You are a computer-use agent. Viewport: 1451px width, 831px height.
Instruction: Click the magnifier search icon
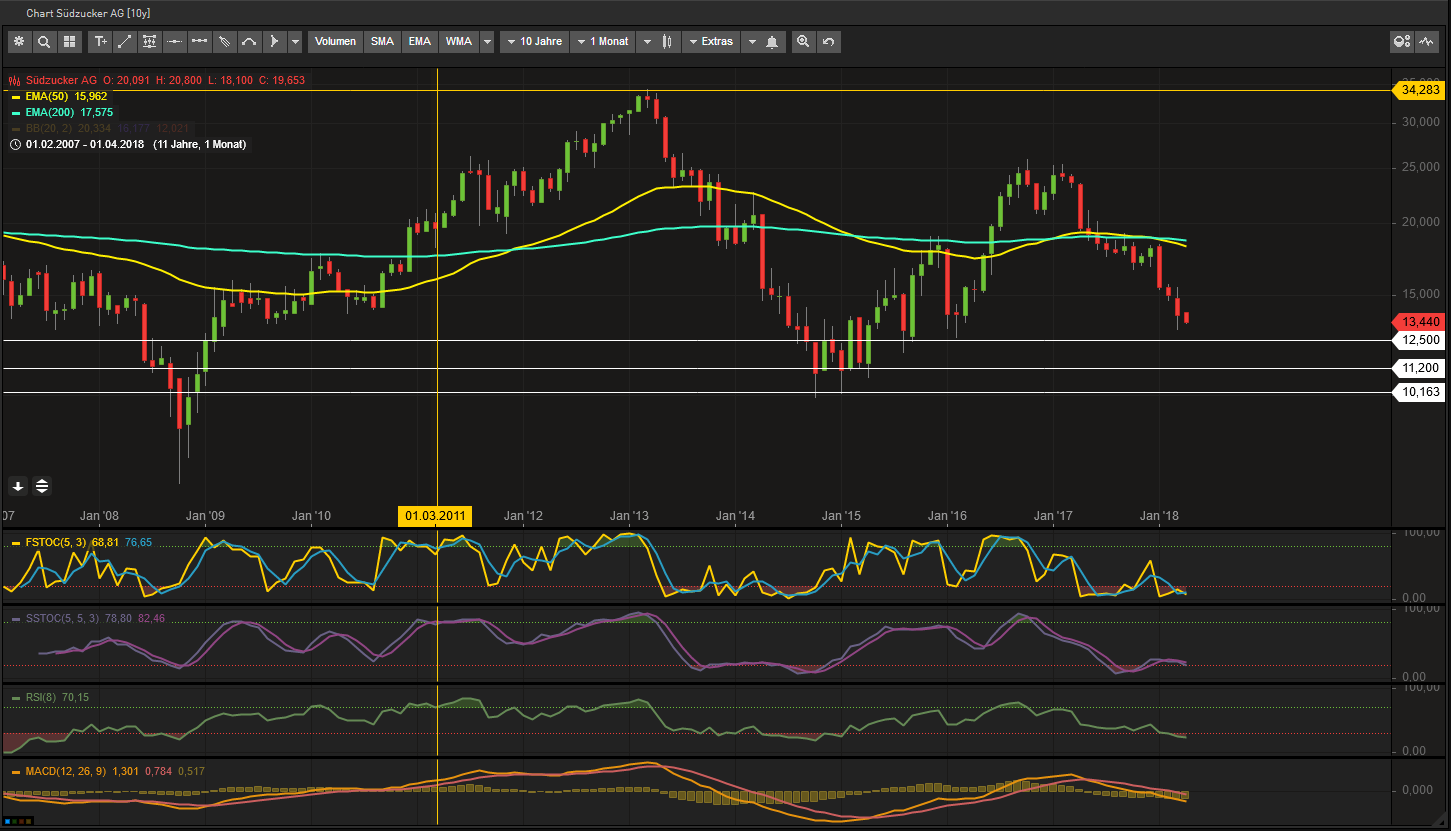click(x=44, y=42)
